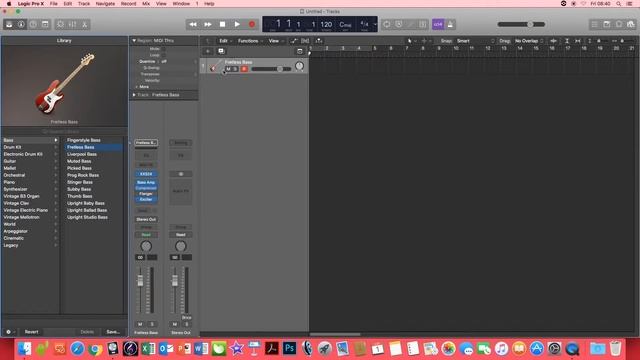This screenshot has height=360, width=640.
Task: Click the Revert button in Library
Action: click(x=31, y=332)
